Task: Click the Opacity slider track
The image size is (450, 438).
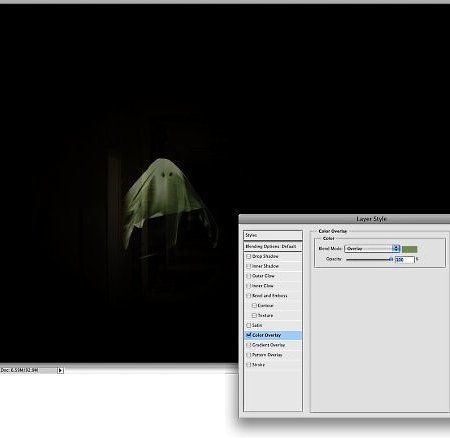Action: [x=369, y=259]
